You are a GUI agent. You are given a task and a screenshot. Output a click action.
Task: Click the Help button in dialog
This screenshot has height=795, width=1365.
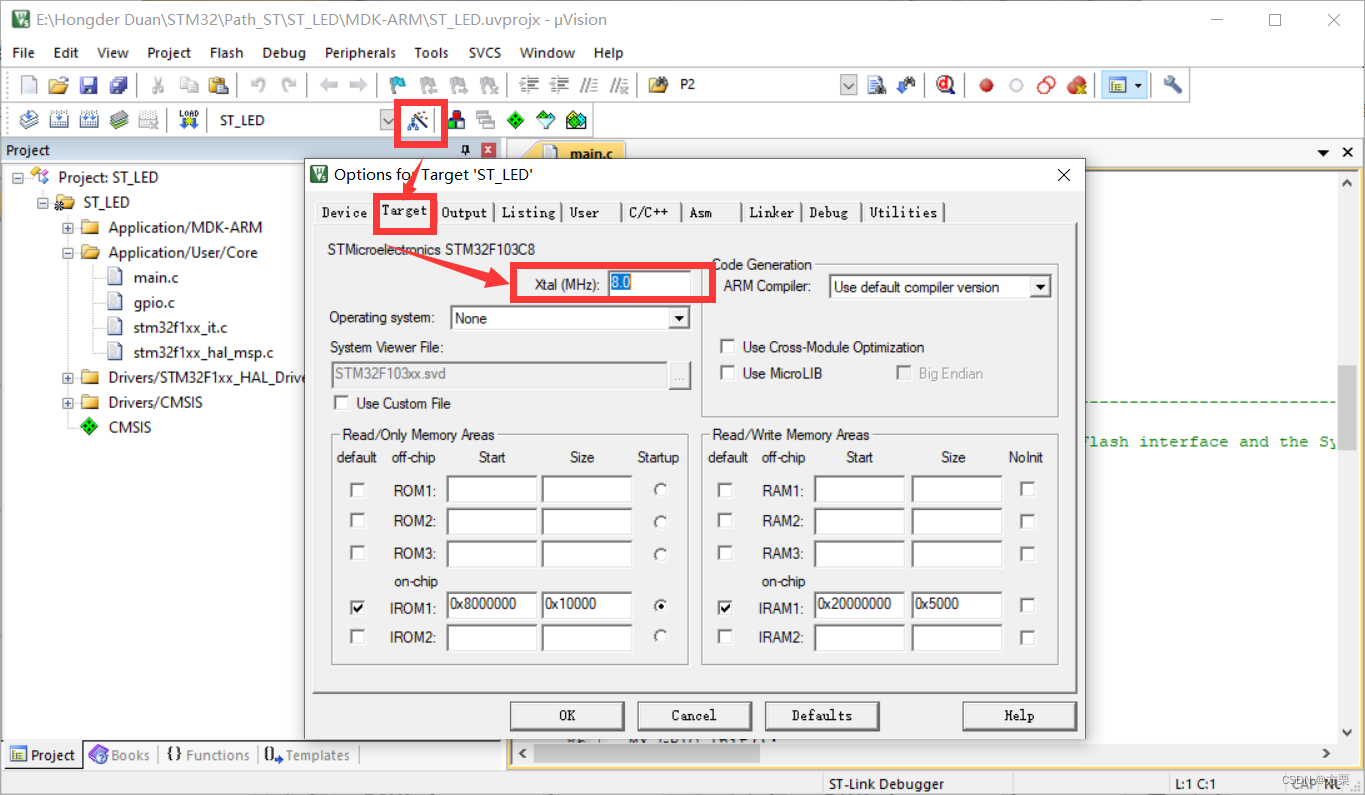[x=1019, y=715]
